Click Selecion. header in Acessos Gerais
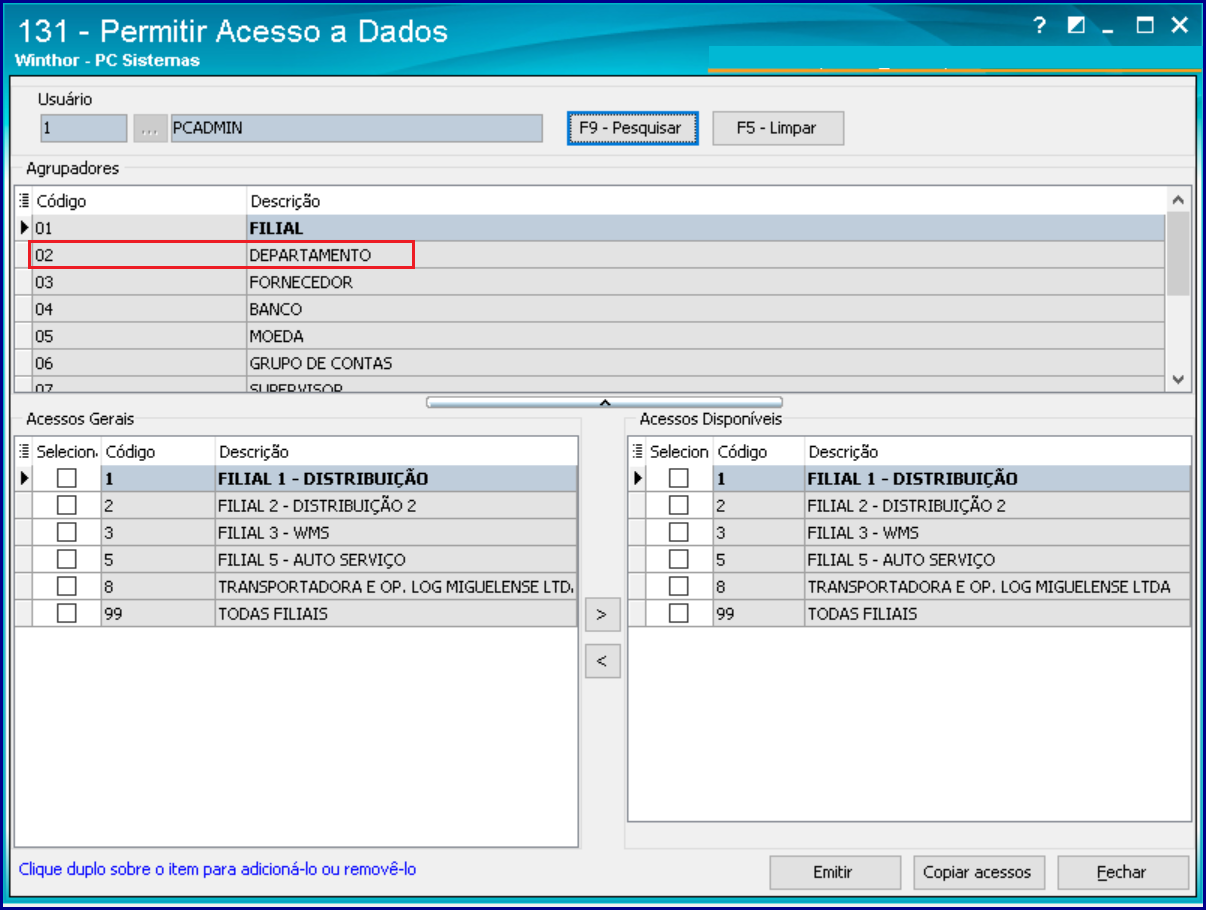Screen dimensions: 1206x910 (67, 452)
